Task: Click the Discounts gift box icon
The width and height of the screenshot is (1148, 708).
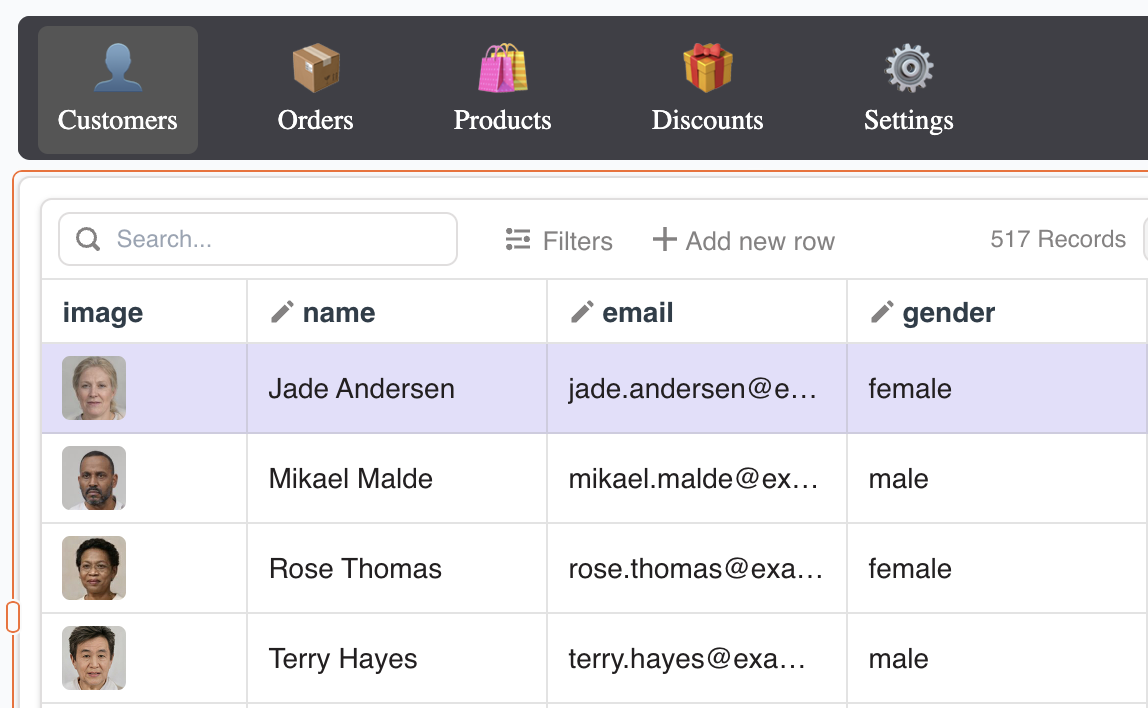Action: (707, 69)
